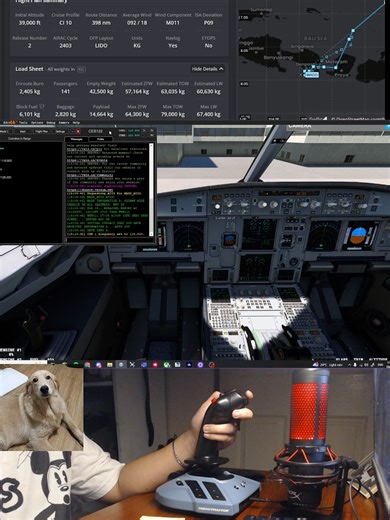
Task: Click the vPilot messages scrollbar
Action: click(151, 189)
